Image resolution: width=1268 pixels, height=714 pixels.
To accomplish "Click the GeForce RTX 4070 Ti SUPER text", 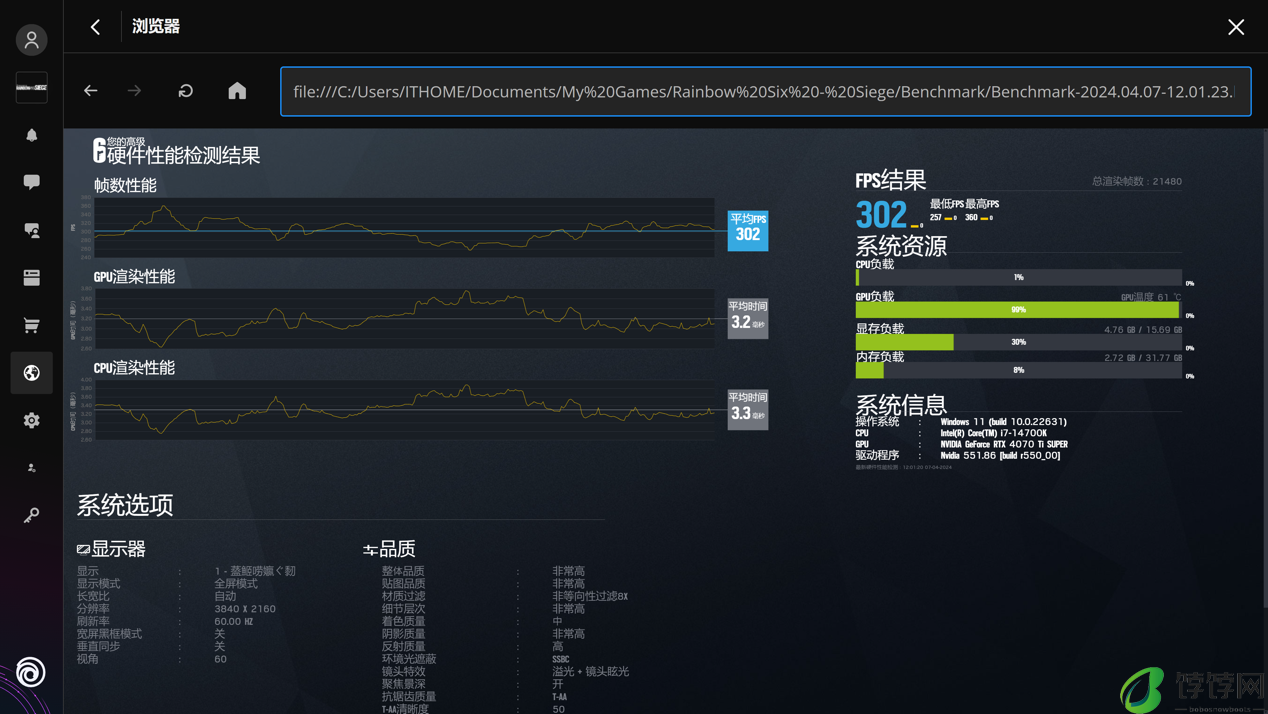I will click(1004, 444).
